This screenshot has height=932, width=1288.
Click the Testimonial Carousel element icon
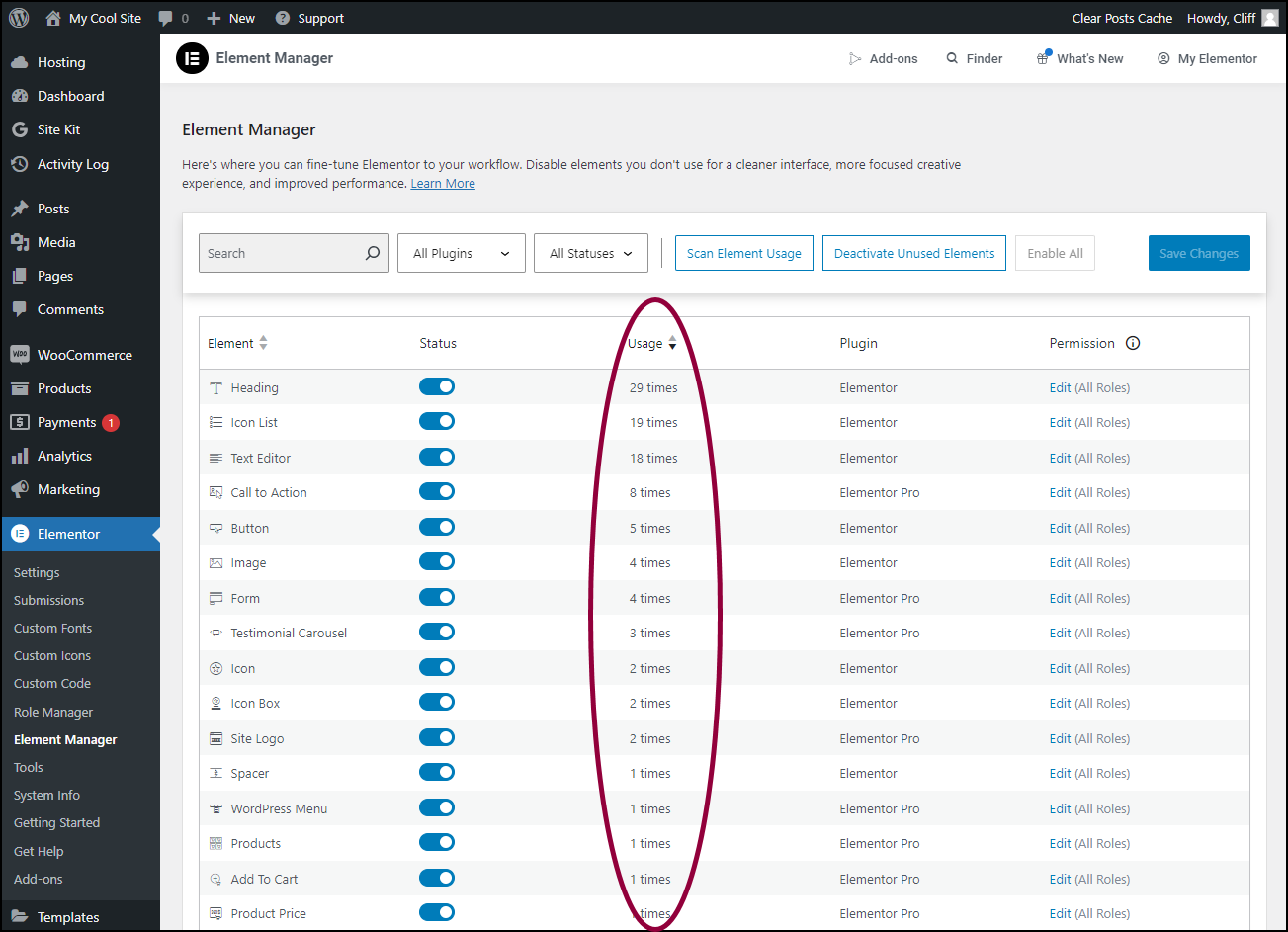[x=215, y=633]
